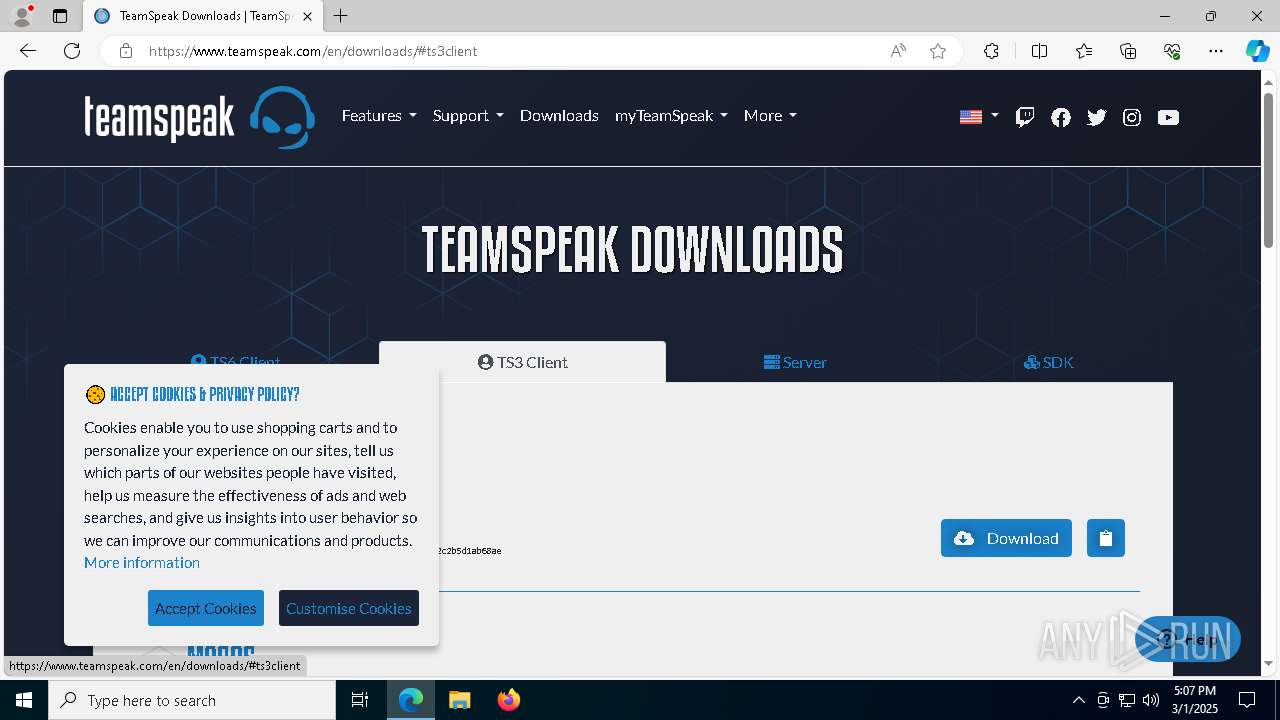The image size is (1280, 720).
Task: Expand the myTeamSpeak dropdown
Action: pos(671,116)
